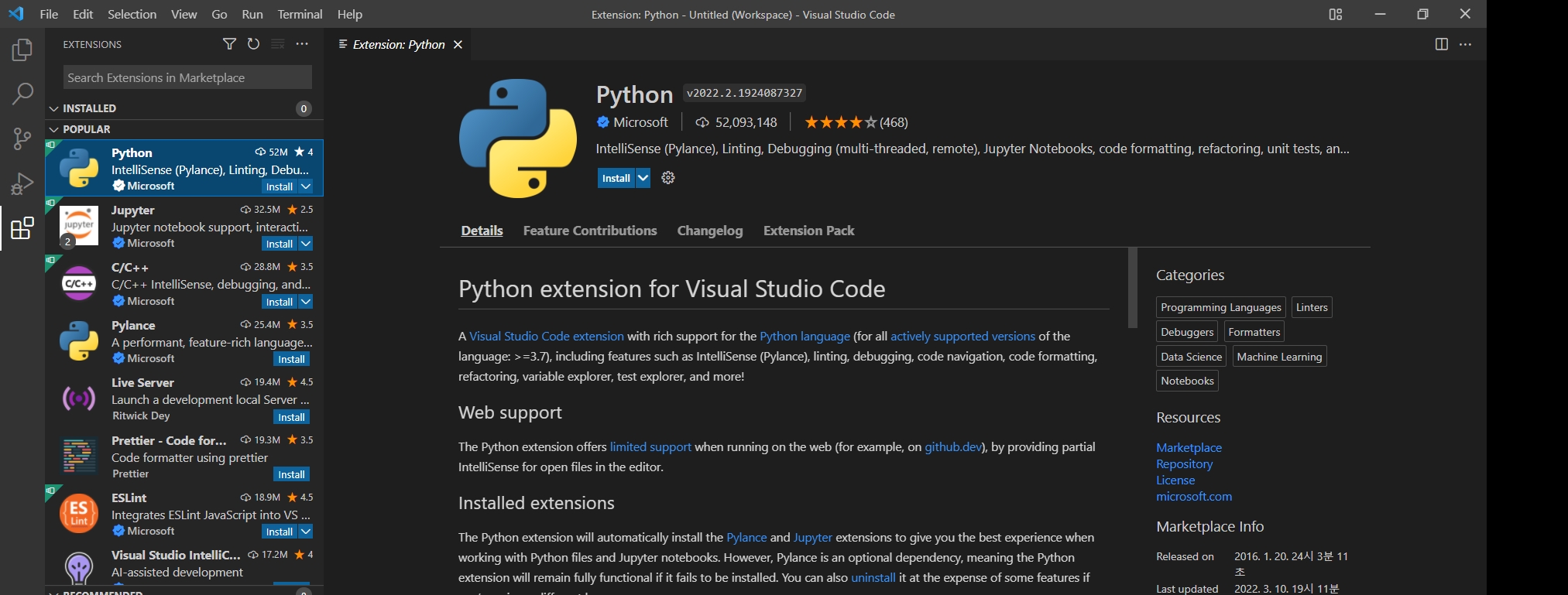Open the extensions panel more actions menu
Screen dimensions: 1568x595
(x=302, y=44)
